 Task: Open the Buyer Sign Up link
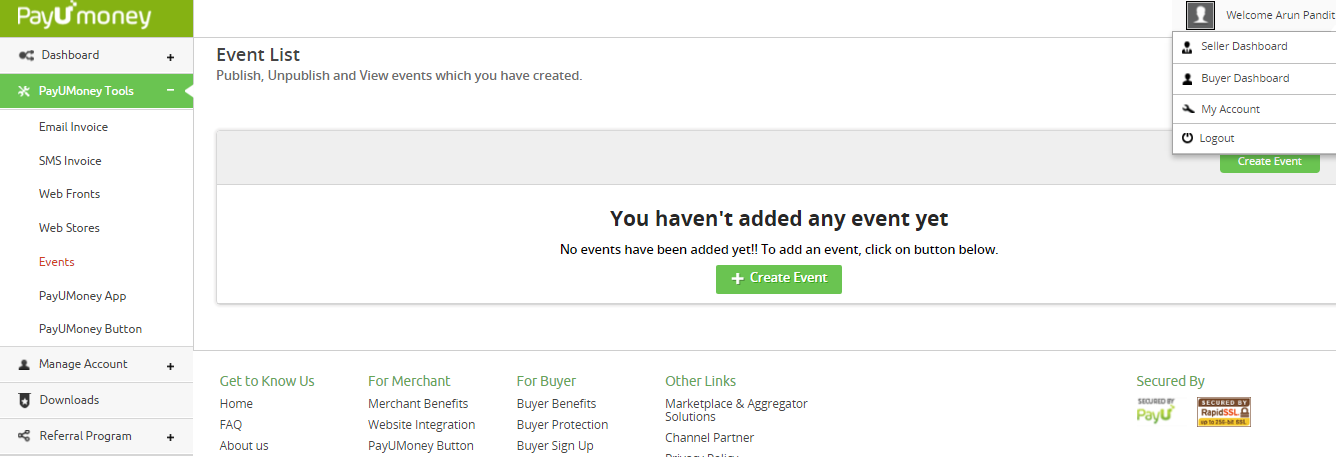[555, 446]
